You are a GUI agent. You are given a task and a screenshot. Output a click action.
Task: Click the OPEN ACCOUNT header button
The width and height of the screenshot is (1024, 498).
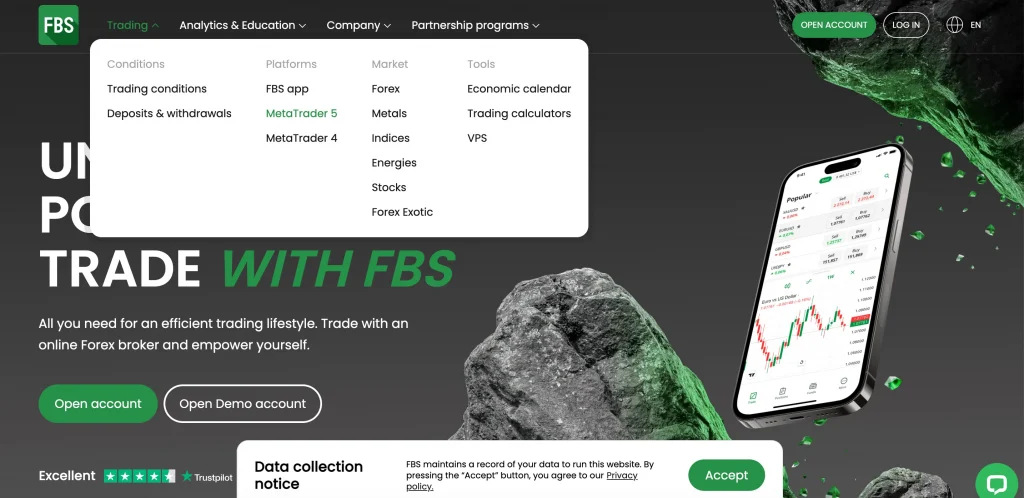tap(834, 25)
